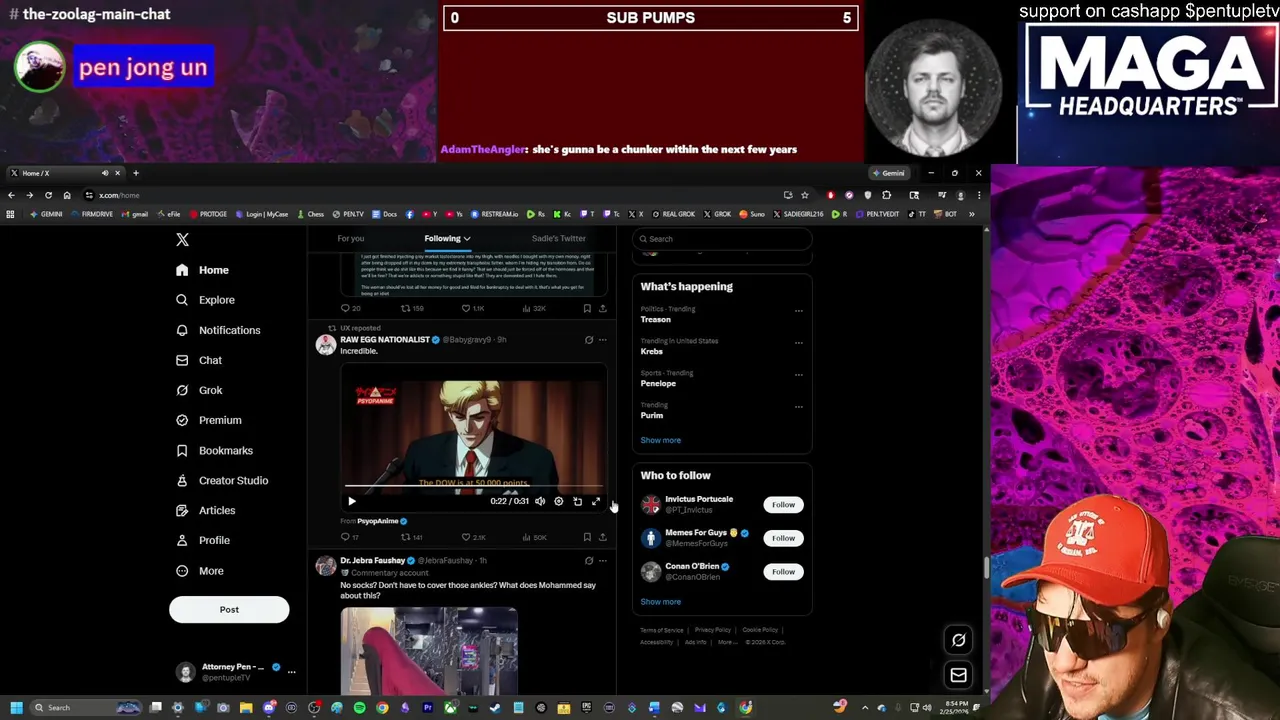1280x720 pixels.
Task: Mute the video using the speaker icon
Action: (x=540, y=502)
